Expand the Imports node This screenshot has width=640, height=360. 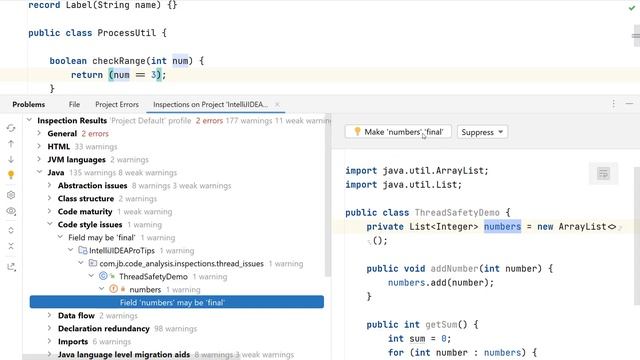point(49,341)
